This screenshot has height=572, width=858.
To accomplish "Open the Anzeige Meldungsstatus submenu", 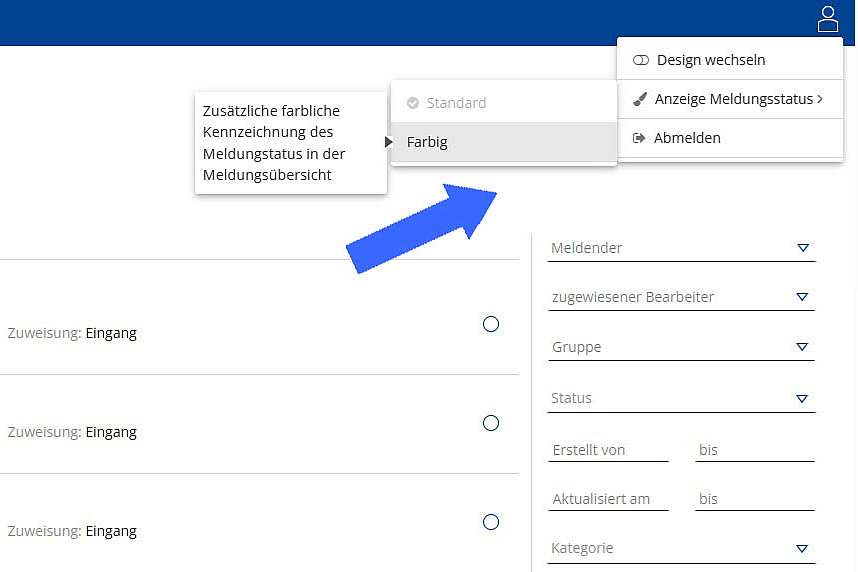I will point(730,99).
